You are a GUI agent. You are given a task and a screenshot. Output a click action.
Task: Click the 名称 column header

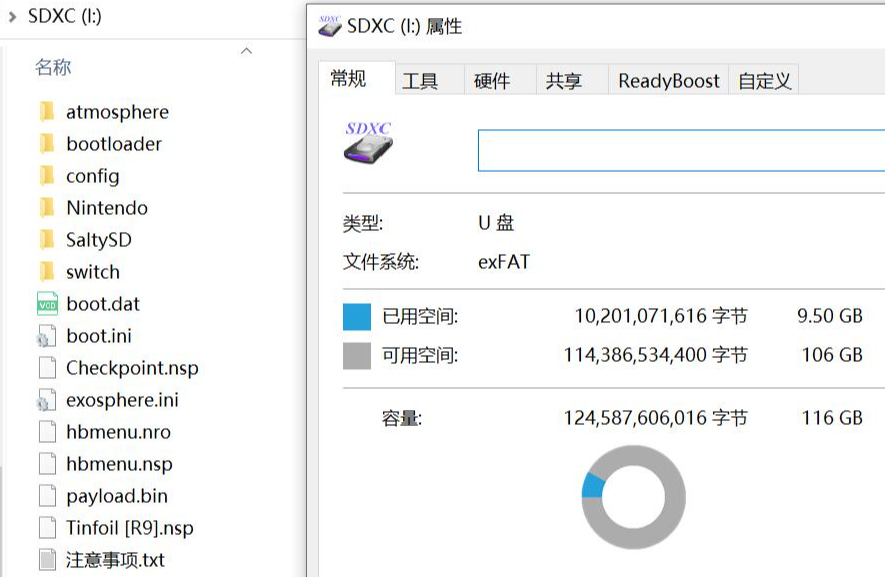[53, 67]
